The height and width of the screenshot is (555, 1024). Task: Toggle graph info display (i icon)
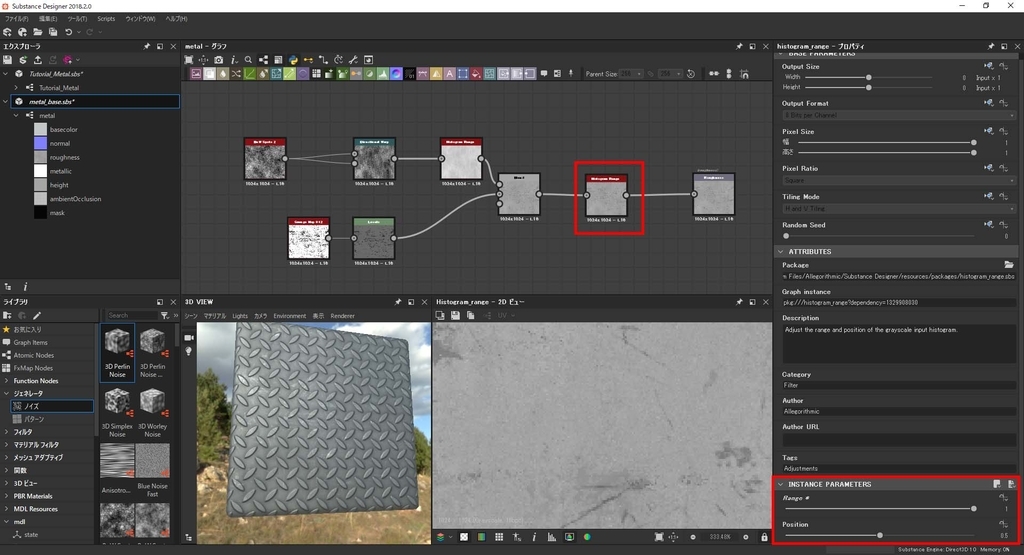(x=234, y=59)
